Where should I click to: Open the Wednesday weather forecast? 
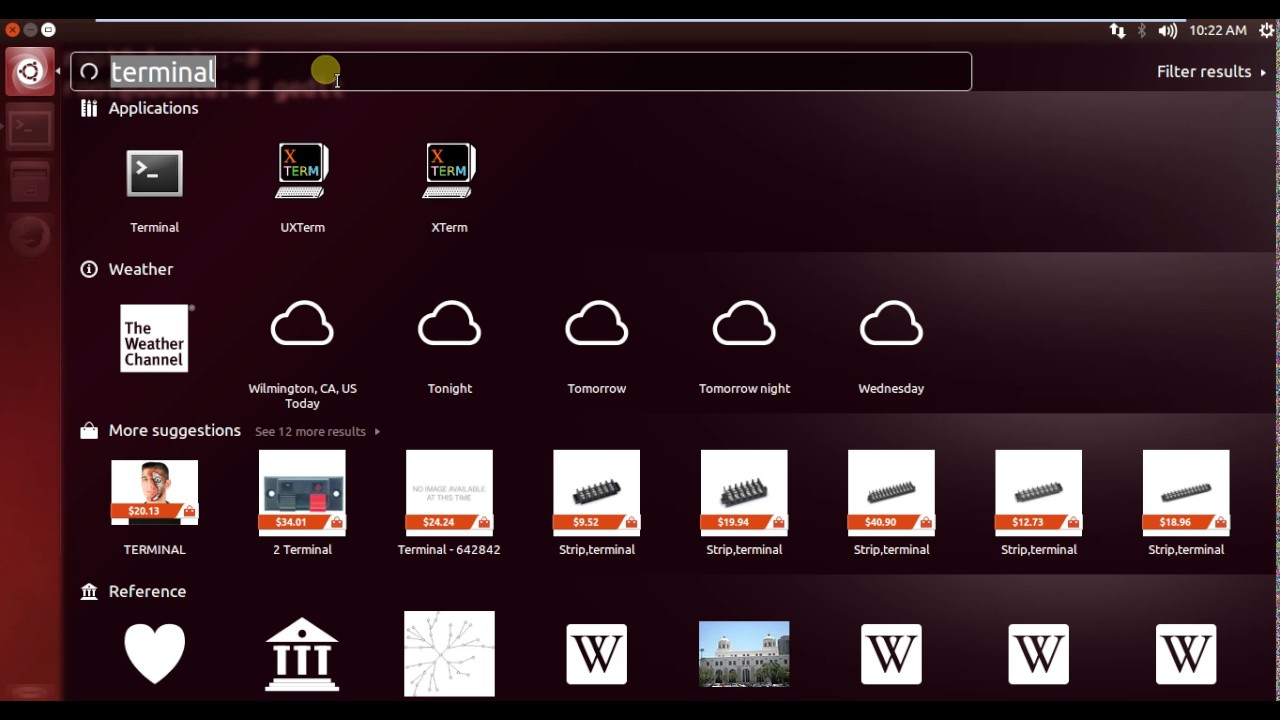click(891, 324)
